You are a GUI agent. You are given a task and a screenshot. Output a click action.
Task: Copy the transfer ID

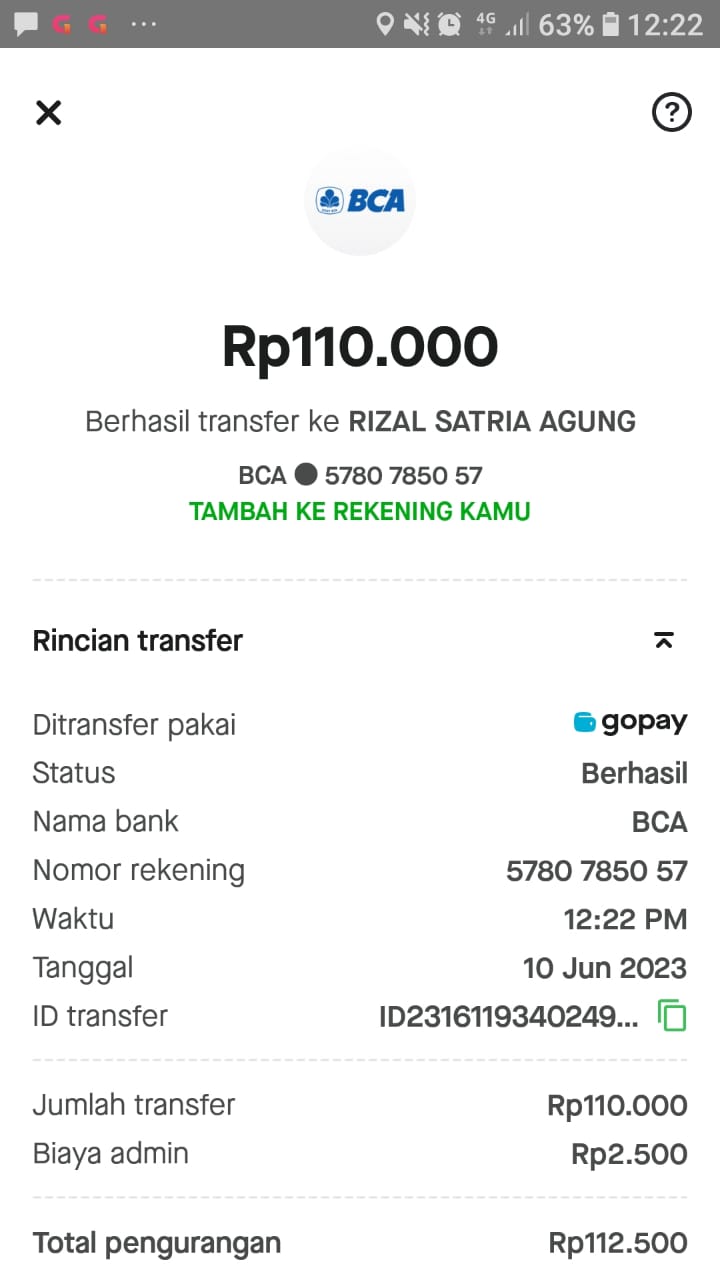(672, 1016)
